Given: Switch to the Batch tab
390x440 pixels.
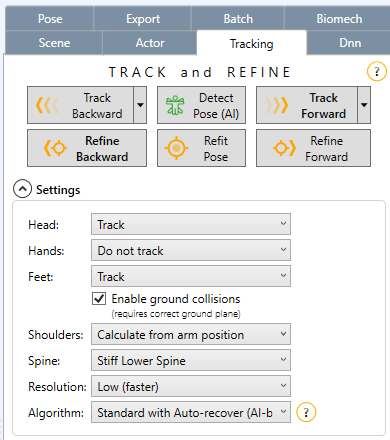Looking at the screenshot, I should point(238,19).
